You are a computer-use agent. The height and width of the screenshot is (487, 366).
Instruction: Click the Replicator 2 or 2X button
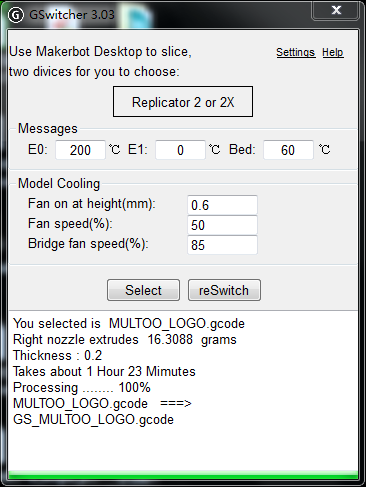(x=183, y=102)
